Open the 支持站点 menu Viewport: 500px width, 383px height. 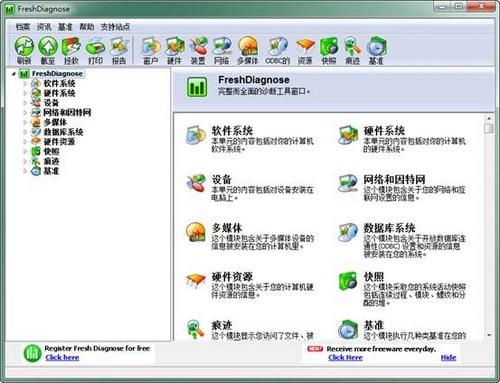tap(115, 27)
